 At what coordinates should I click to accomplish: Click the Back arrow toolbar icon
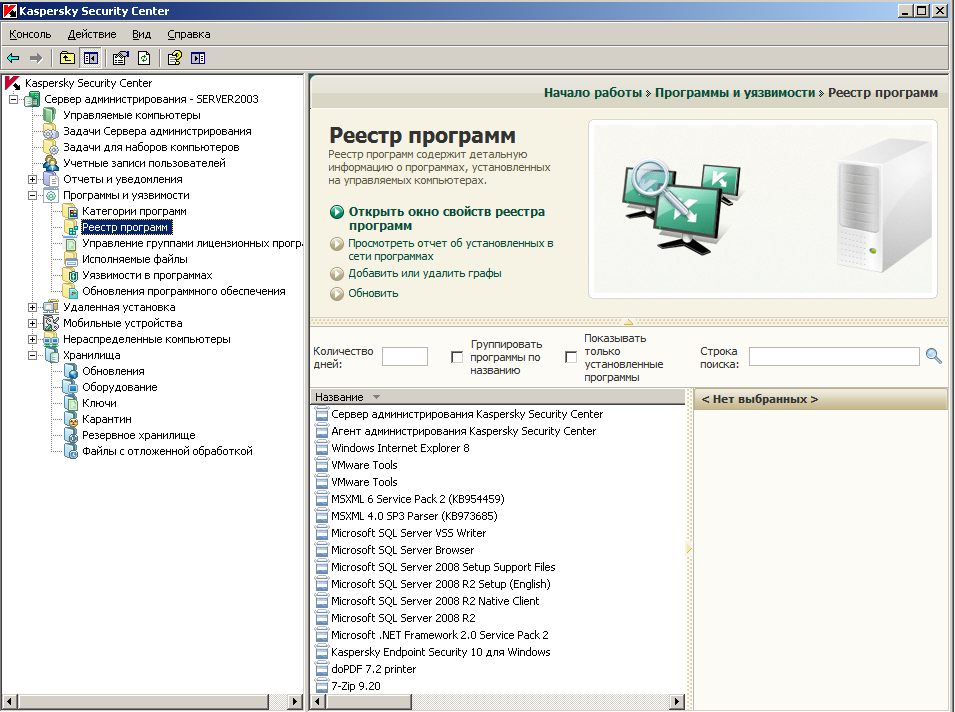point(13,58)
